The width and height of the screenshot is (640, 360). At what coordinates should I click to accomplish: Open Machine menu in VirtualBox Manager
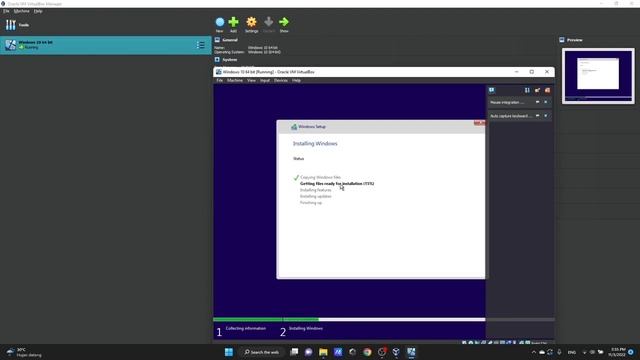click(22, 11)
